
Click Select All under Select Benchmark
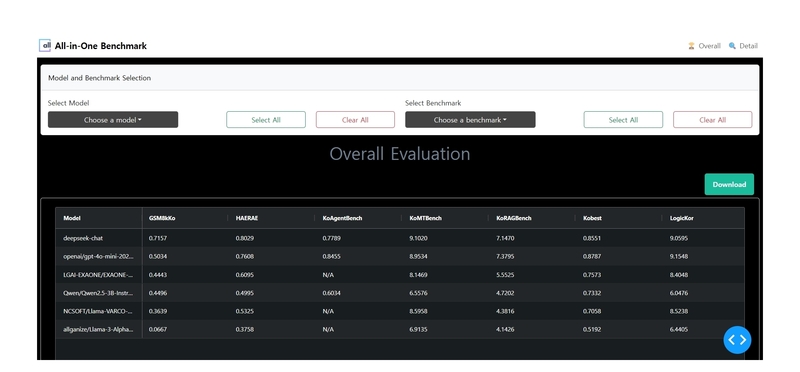[x=623, y=120]
